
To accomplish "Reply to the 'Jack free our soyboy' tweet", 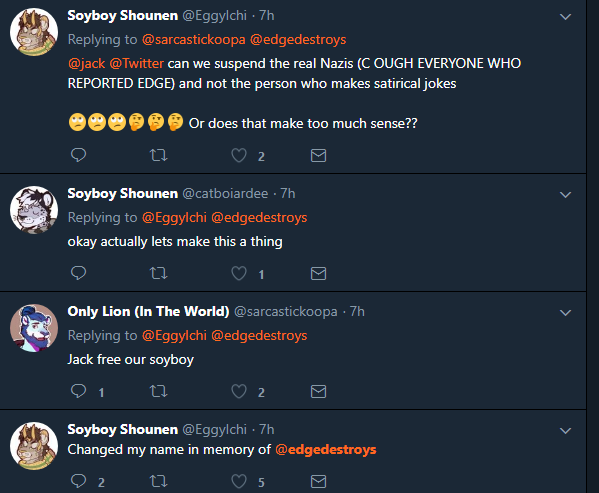I will (x=79, y=391).
